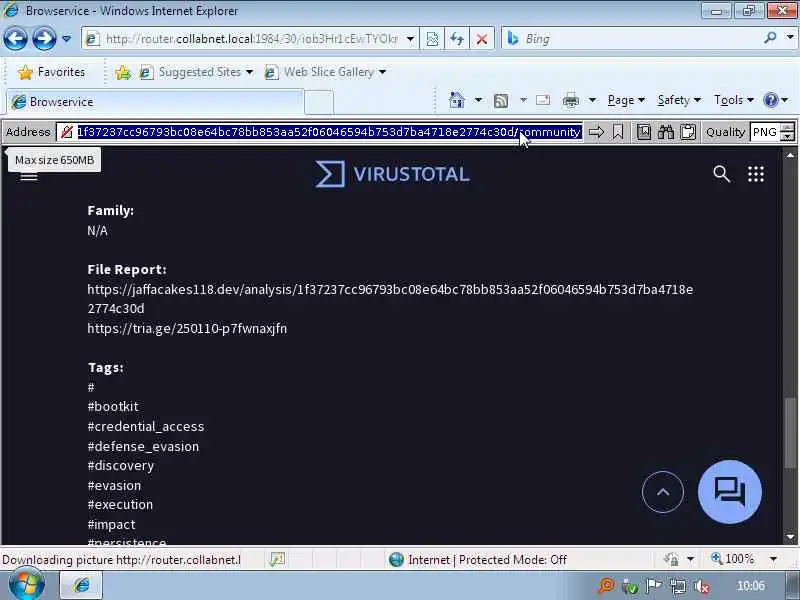Click the scrollbar down arrow

[x=790, y=537]
